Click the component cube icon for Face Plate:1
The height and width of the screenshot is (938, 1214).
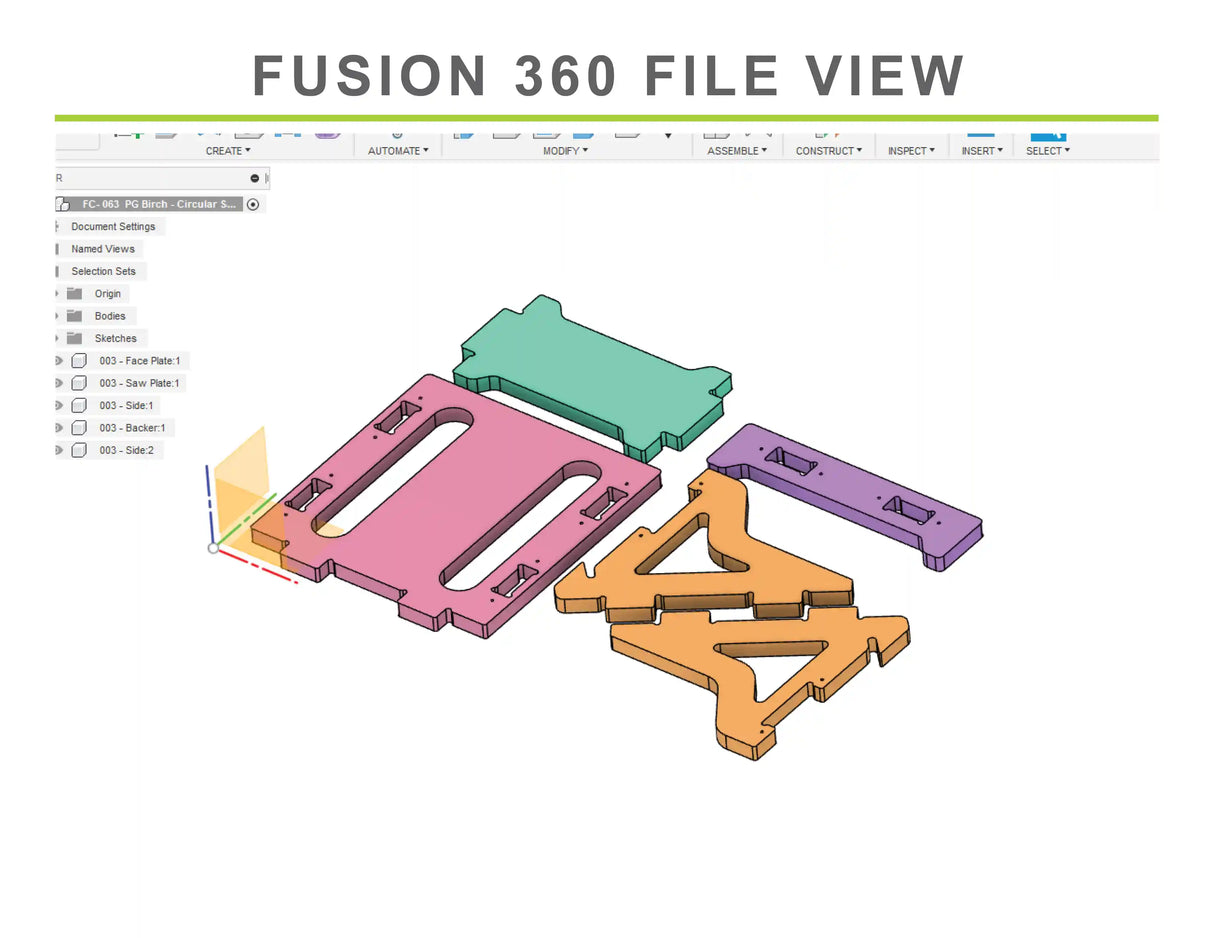coord(79,361)
